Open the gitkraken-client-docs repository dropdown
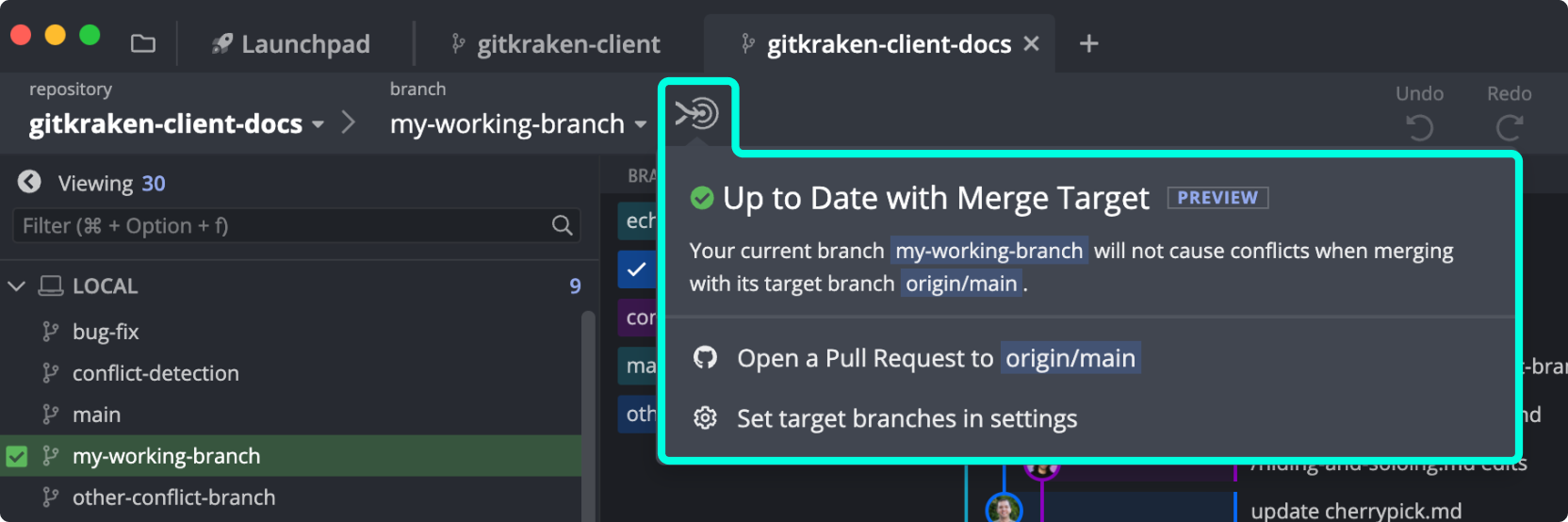The height and width of the screenshot is (522, 1568). pos(176,123)
